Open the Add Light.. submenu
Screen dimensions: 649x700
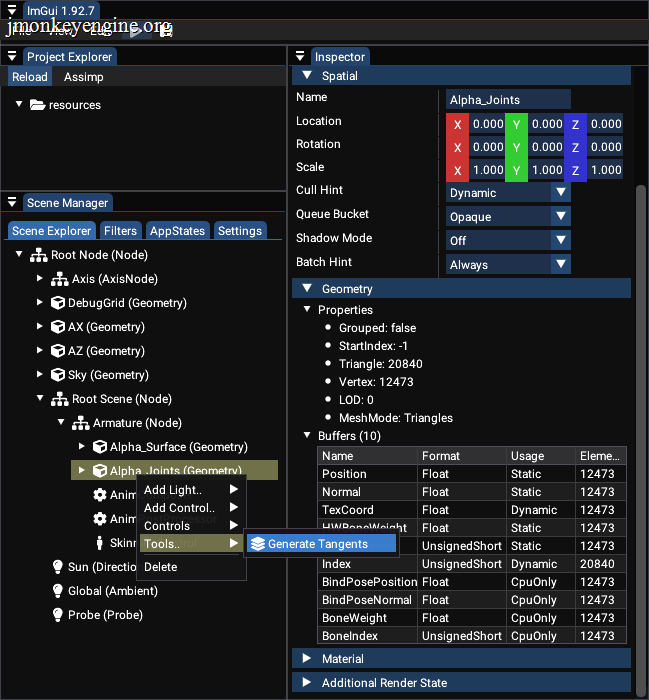tap(191, 490)
